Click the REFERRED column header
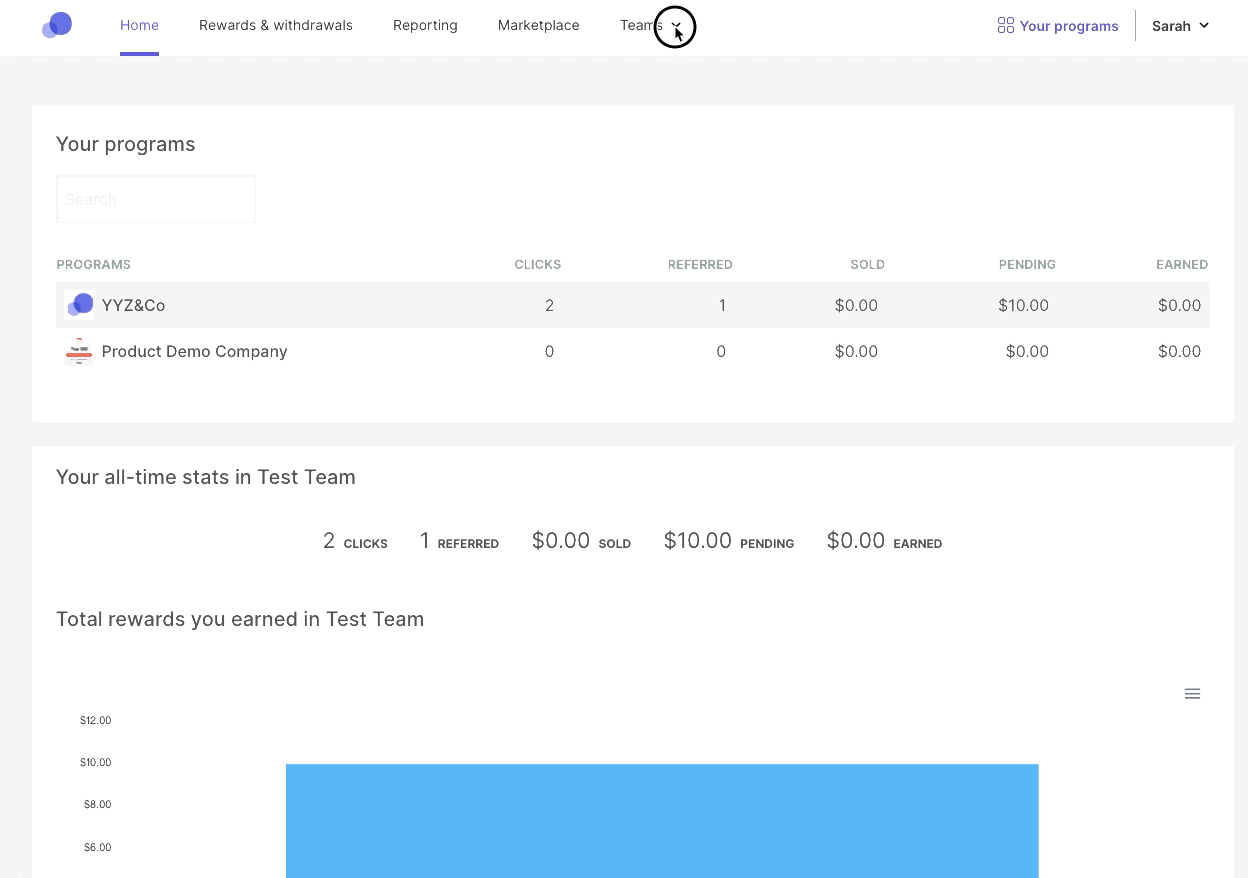 point(700,265)
